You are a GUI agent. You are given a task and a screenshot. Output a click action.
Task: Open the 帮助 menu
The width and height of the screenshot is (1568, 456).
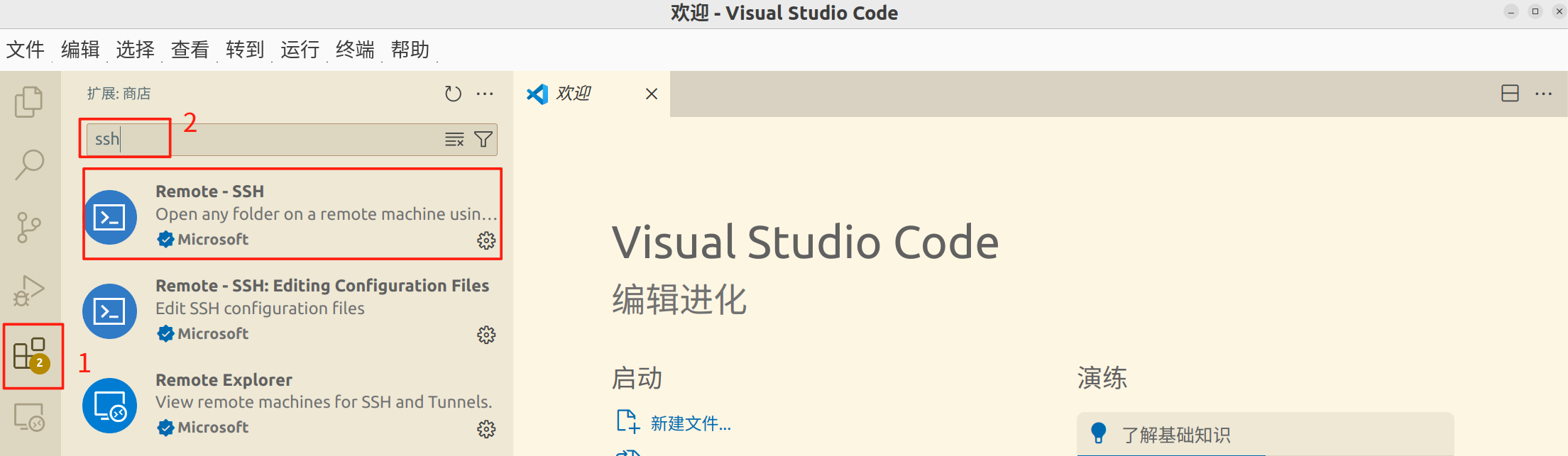[x=410, y=50]
